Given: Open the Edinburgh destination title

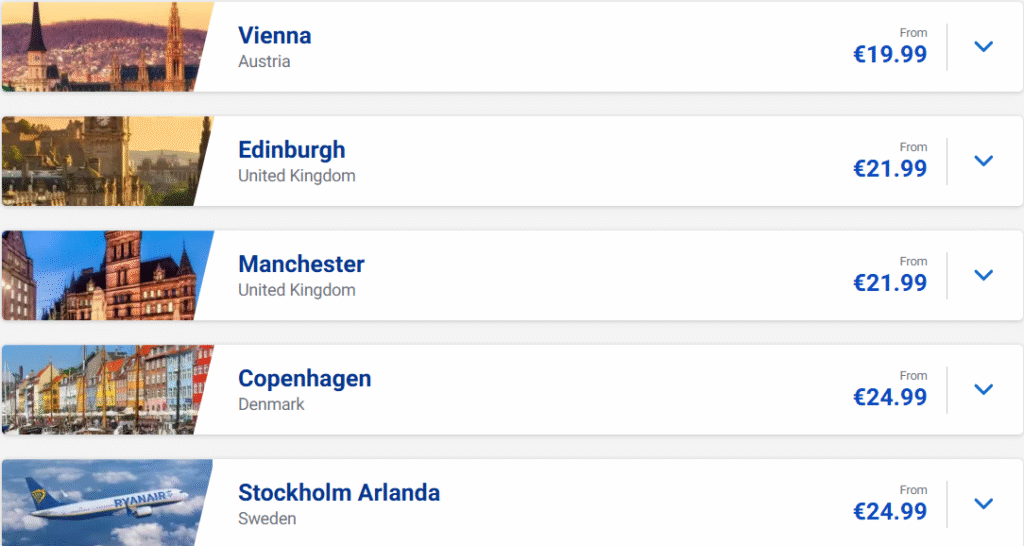Looking at the screenshot, I should [x=291, y=150].
